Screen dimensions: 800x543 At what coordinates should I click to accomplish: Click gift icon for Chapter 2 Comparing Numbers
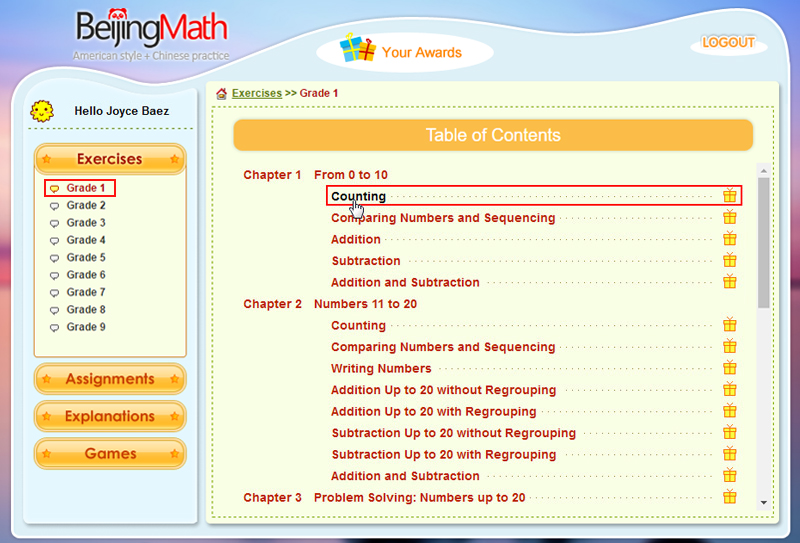(x=730, y=346)
